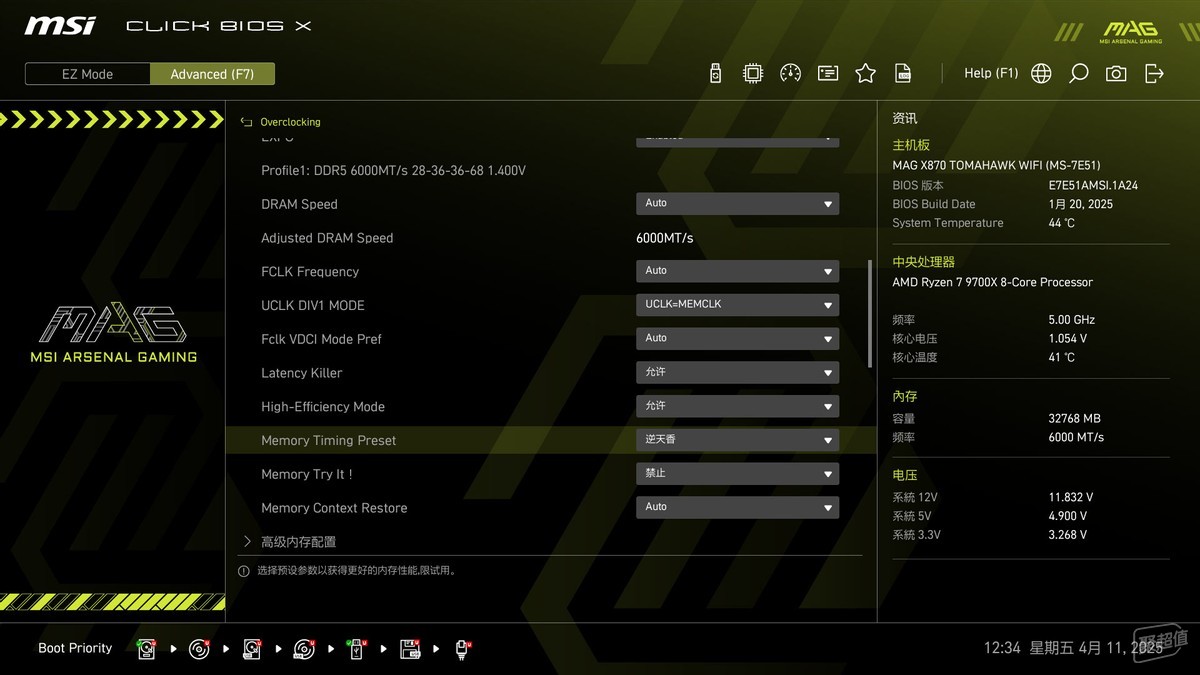Select the CD/DVD disc boot device
The image size is (1200, 675).
pyautogui.click(x=199, y=649)
